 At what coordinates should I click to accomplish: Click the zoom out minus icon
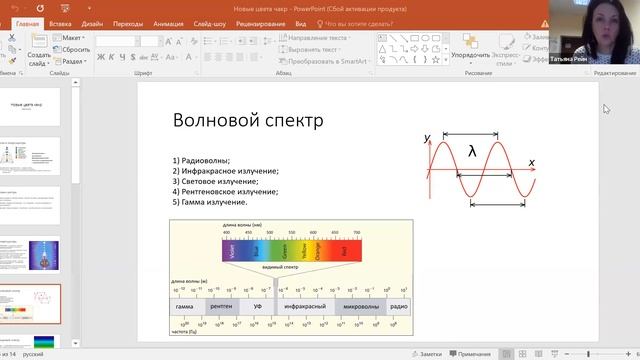tap(567, 354)
